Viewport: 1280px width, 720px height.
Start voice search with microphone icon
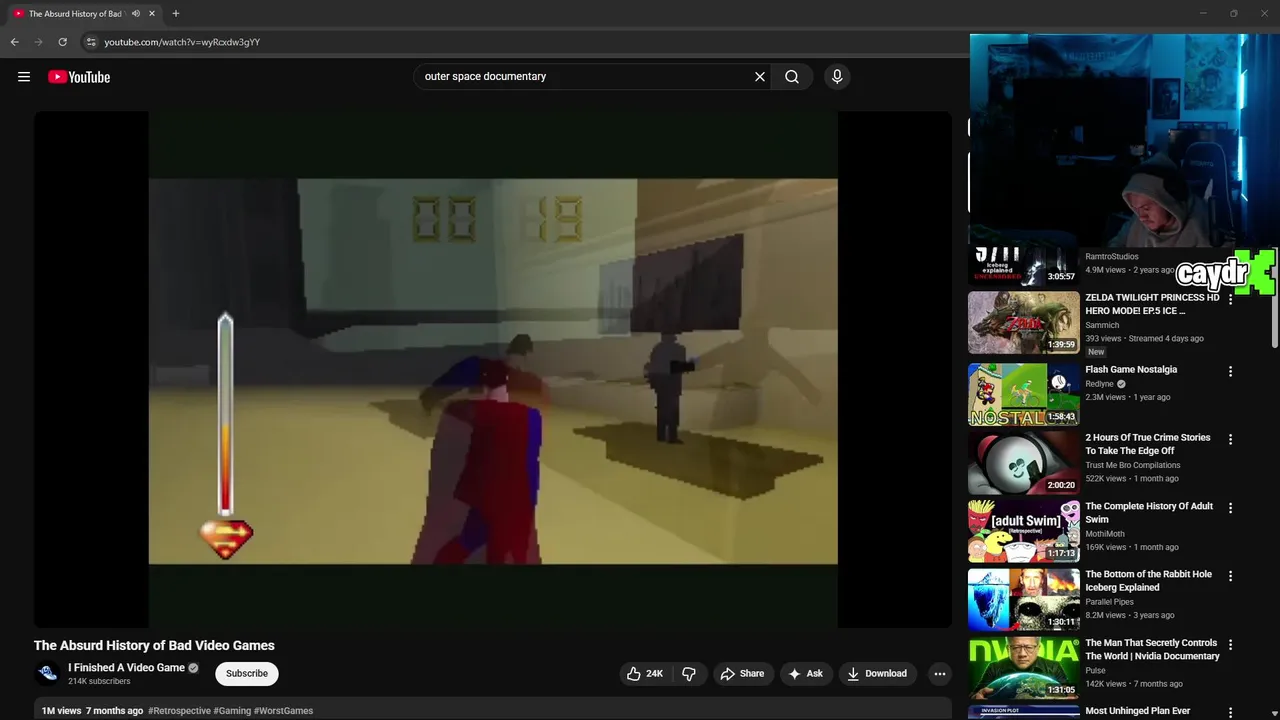(837, 76)
